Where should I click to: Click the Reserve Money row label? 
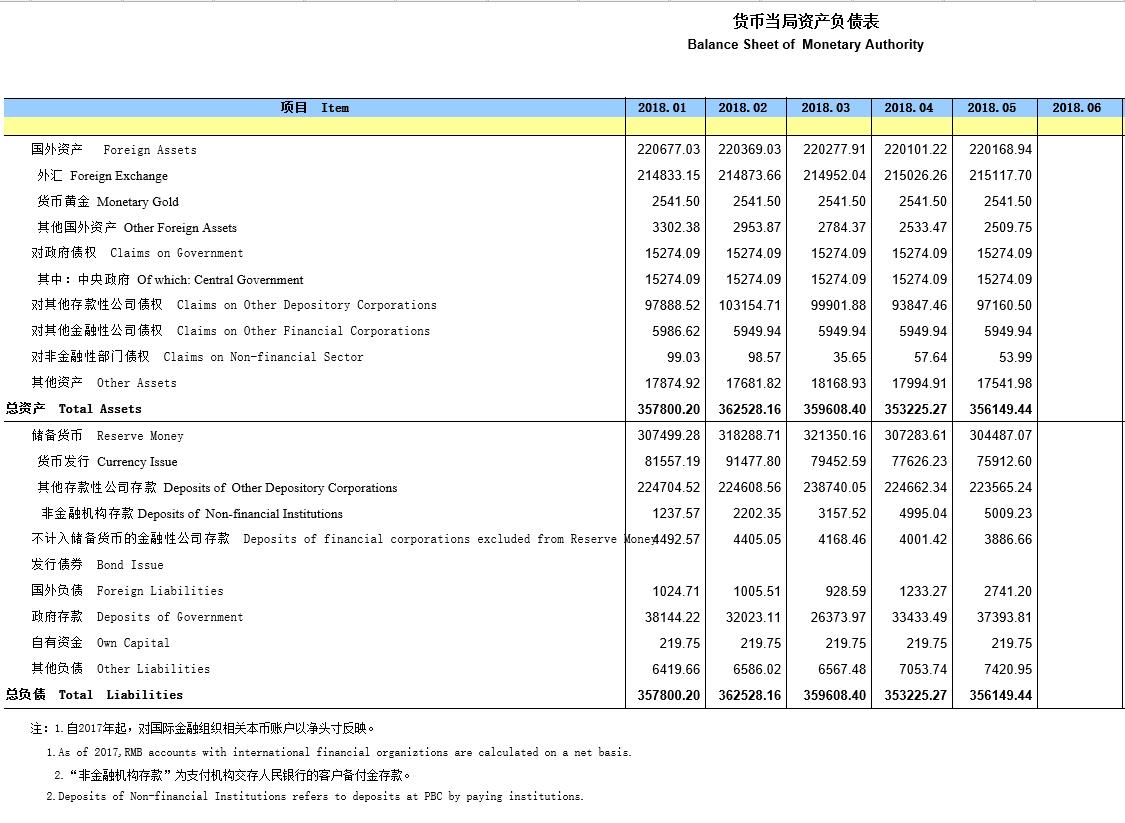click(x=107, y=436)
